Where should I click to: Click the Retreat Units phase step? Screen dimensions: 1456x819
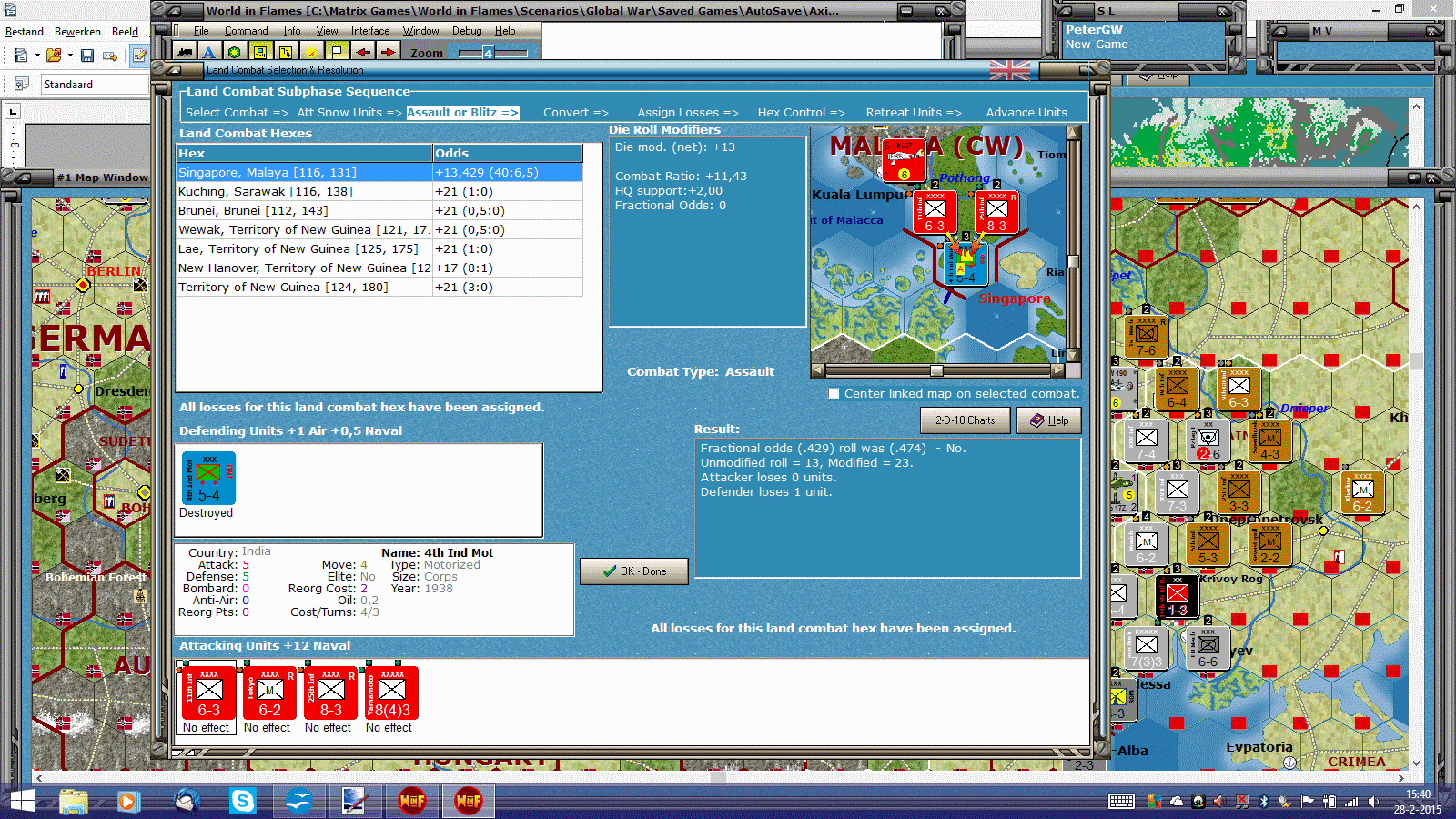[914, 113]
